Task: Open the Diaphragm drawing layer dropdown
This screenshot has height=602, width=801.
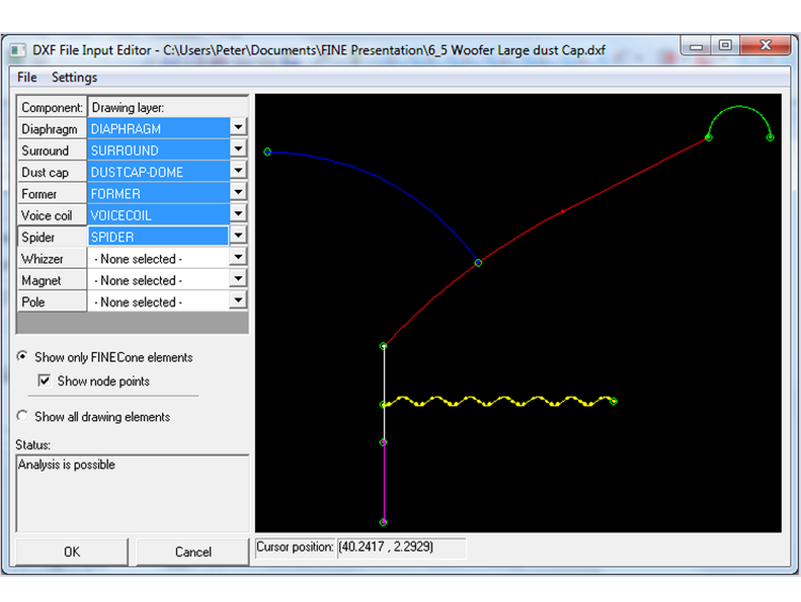Action: (x=238, y=128)
